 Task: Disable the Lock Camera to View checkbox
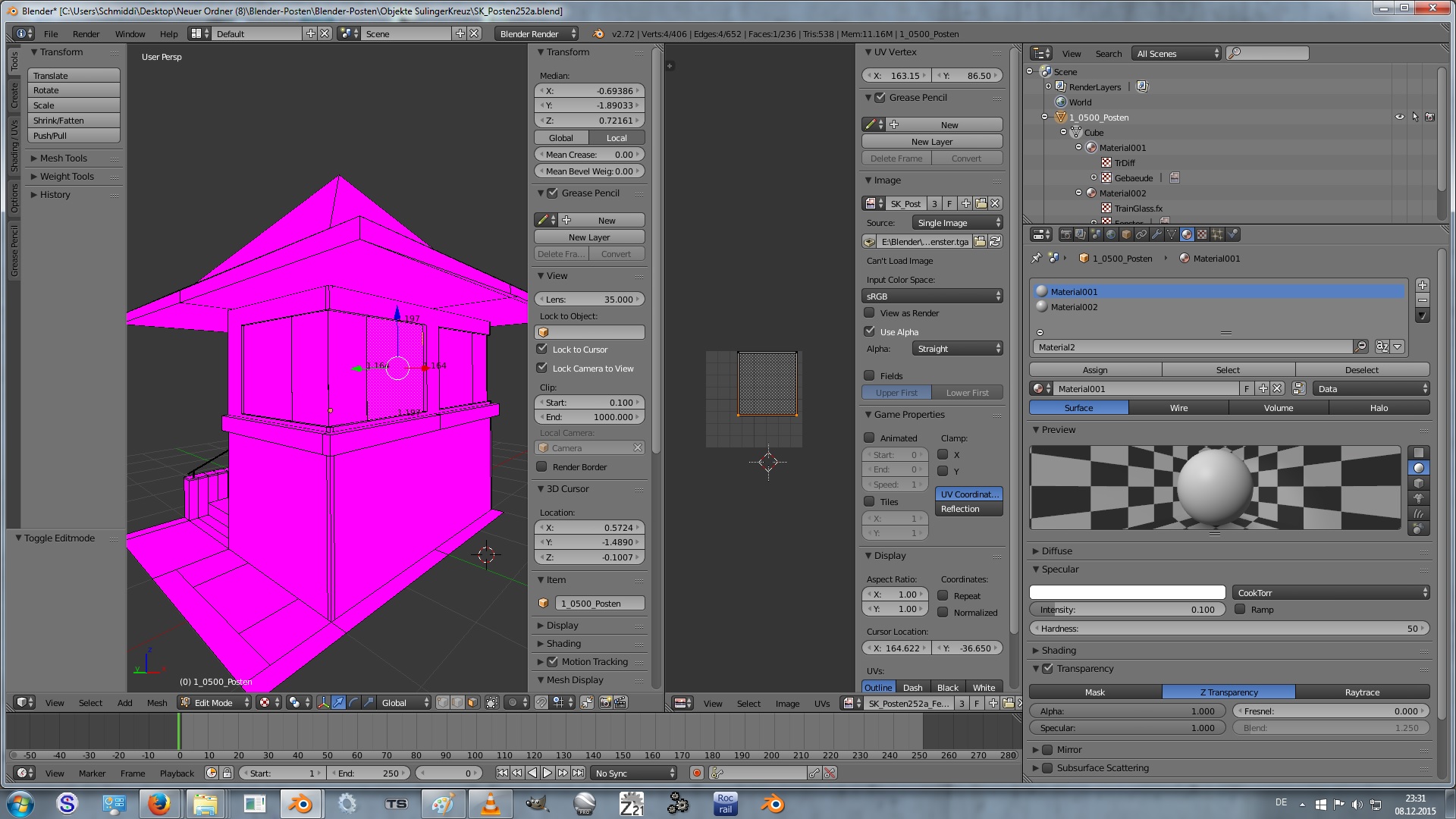coord(541,368)
